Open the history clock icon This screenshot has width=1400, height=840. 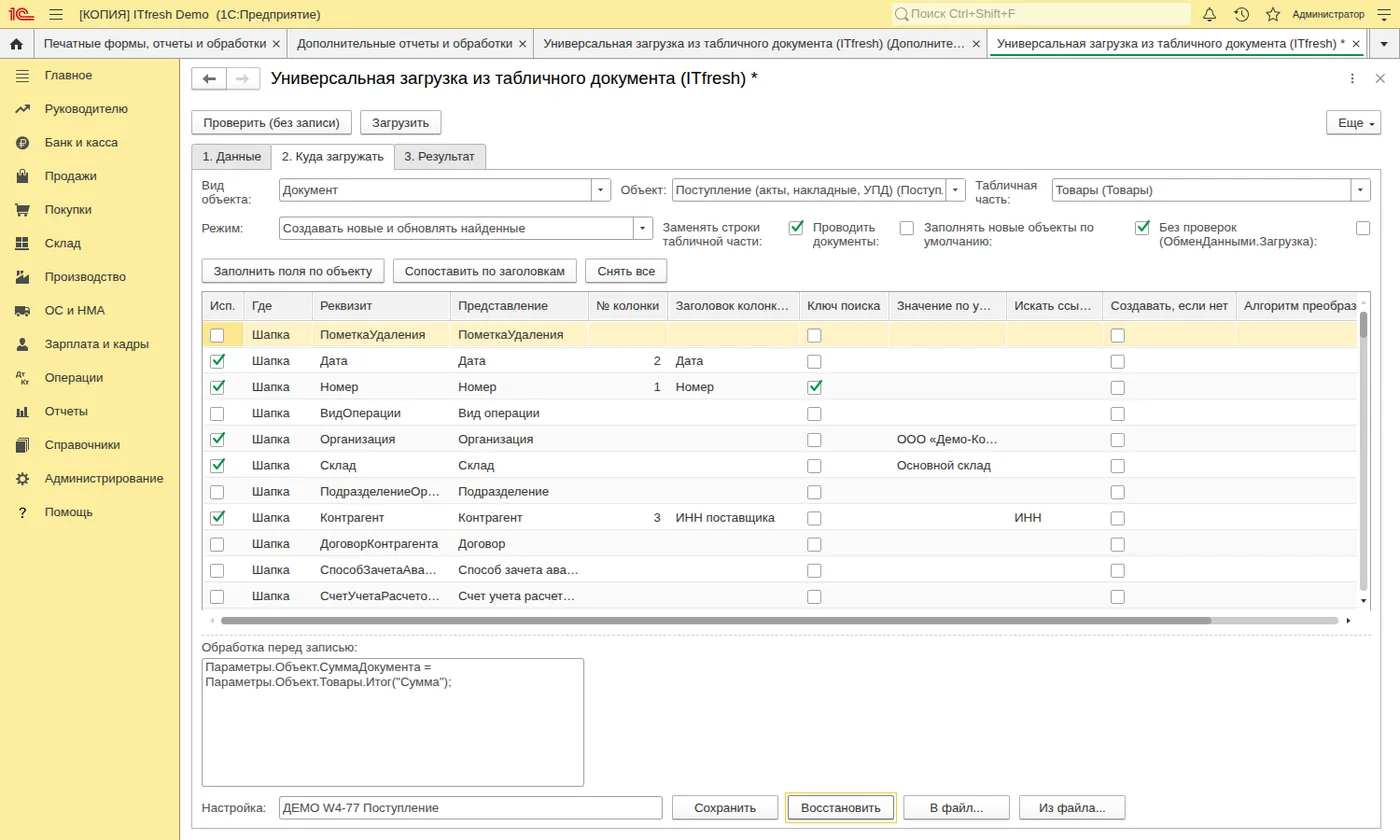(1241, 14)
